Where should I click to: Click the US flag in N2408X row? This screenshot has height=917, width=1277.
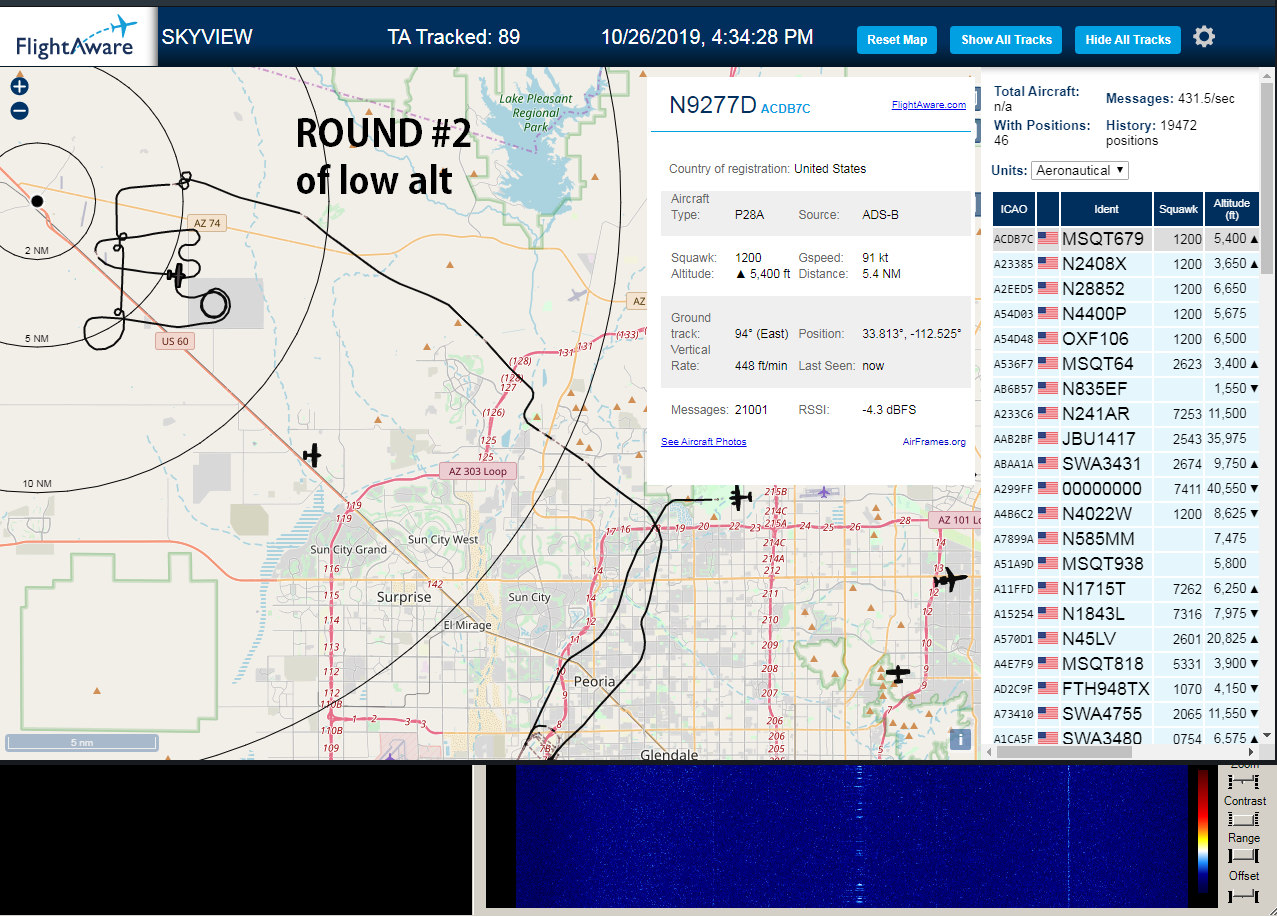[1048, 264]
